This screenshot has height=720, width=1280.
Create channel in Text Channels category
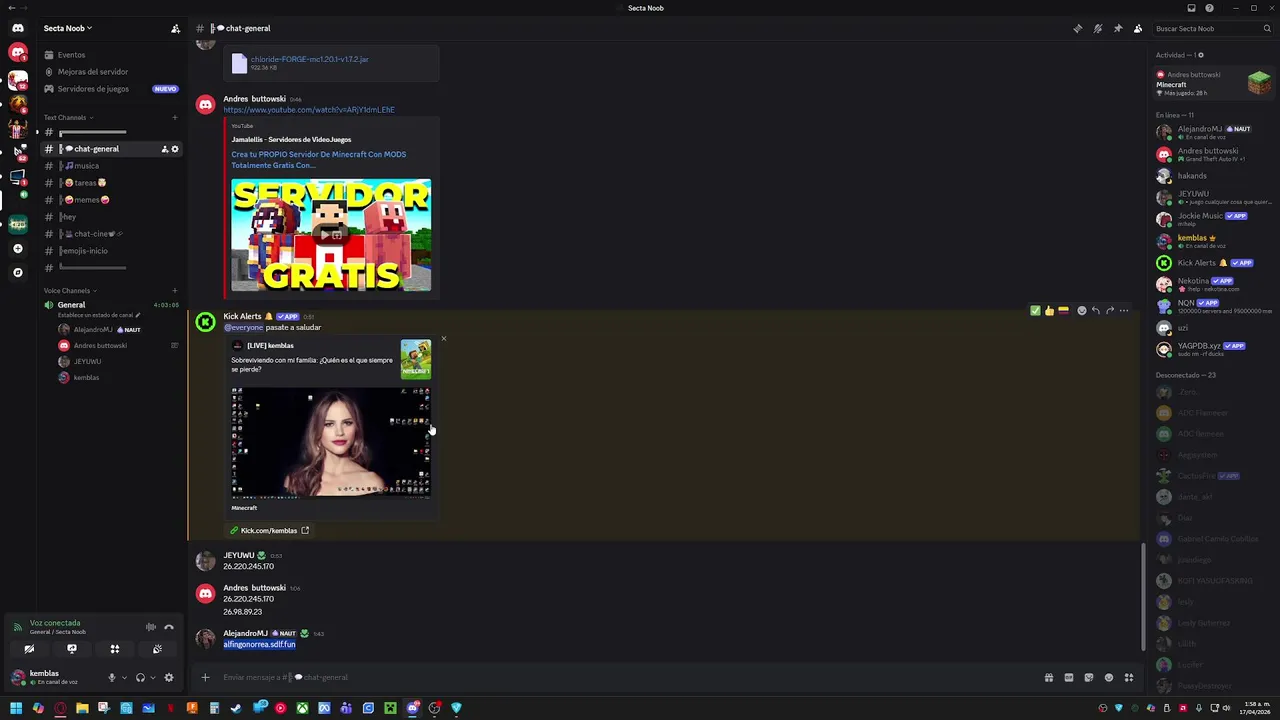pos(174,118)
